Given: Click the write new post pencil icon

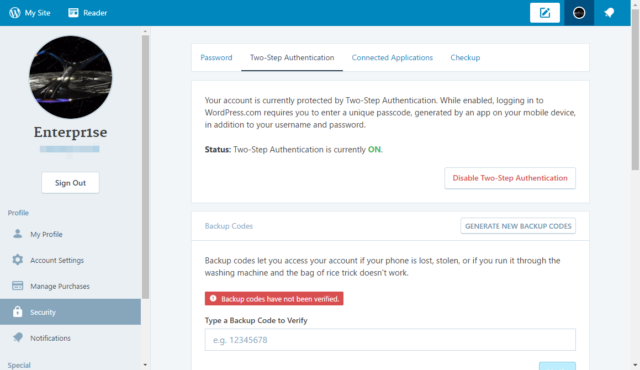Looking at the screenshot, I should (x=545, y=13).
